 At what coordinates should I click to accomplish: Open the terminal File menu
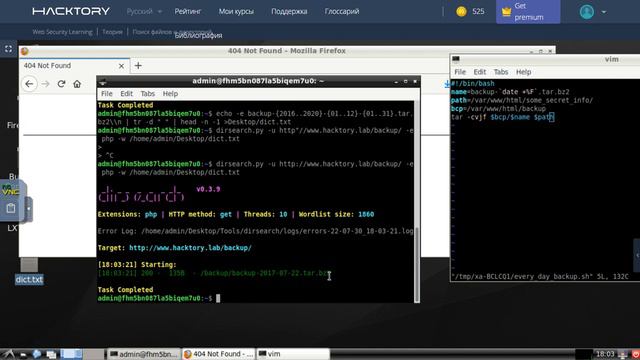point(107,93)
